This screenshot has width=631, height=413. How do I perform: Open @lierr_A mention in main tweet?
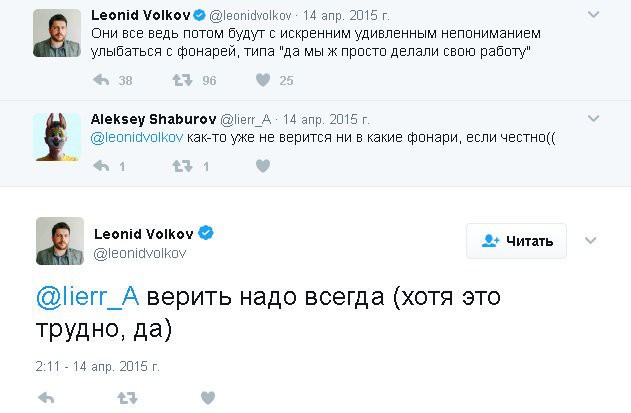(87, 297)
